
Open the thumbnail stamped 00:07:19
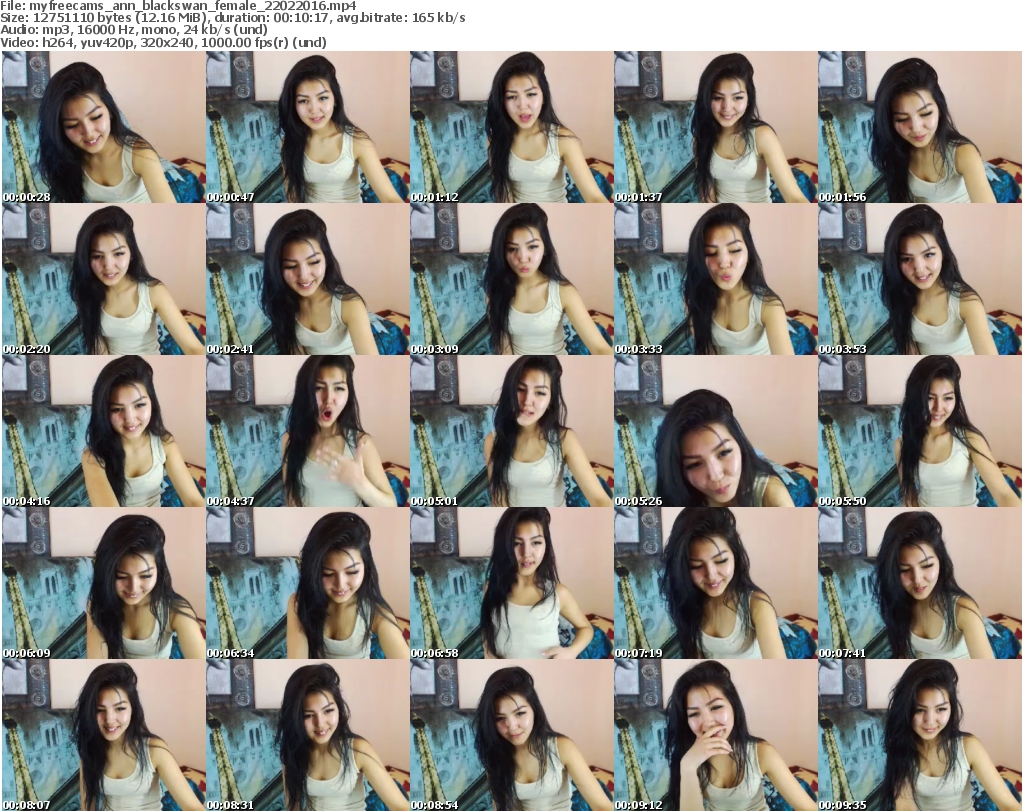[x=715, y=583]
